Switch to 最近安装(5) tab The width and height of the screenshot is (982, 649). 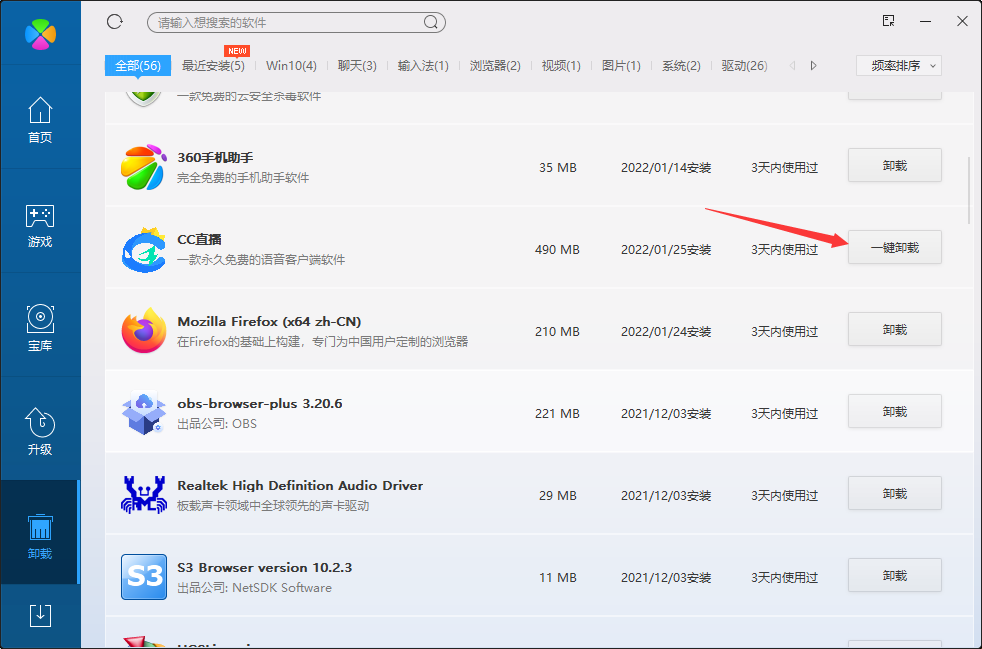(x=213, y=66)
